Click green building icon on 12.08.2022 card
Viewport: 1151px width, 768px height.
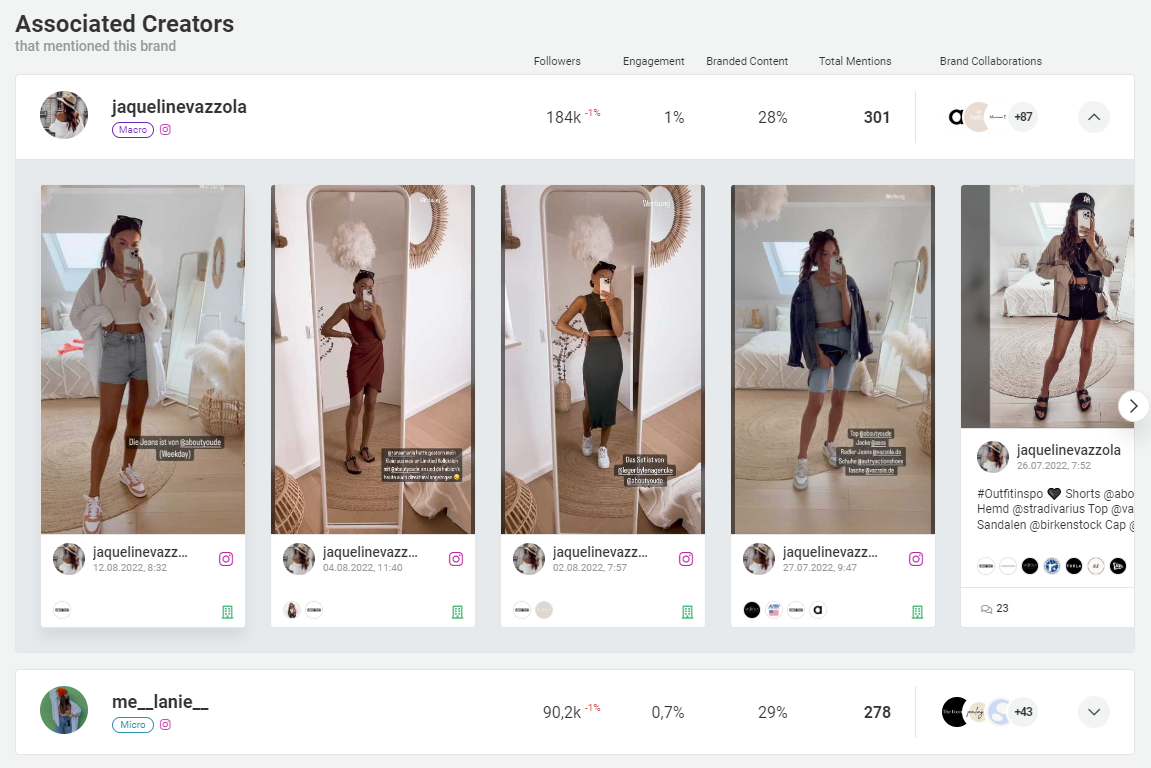point(227,611)
